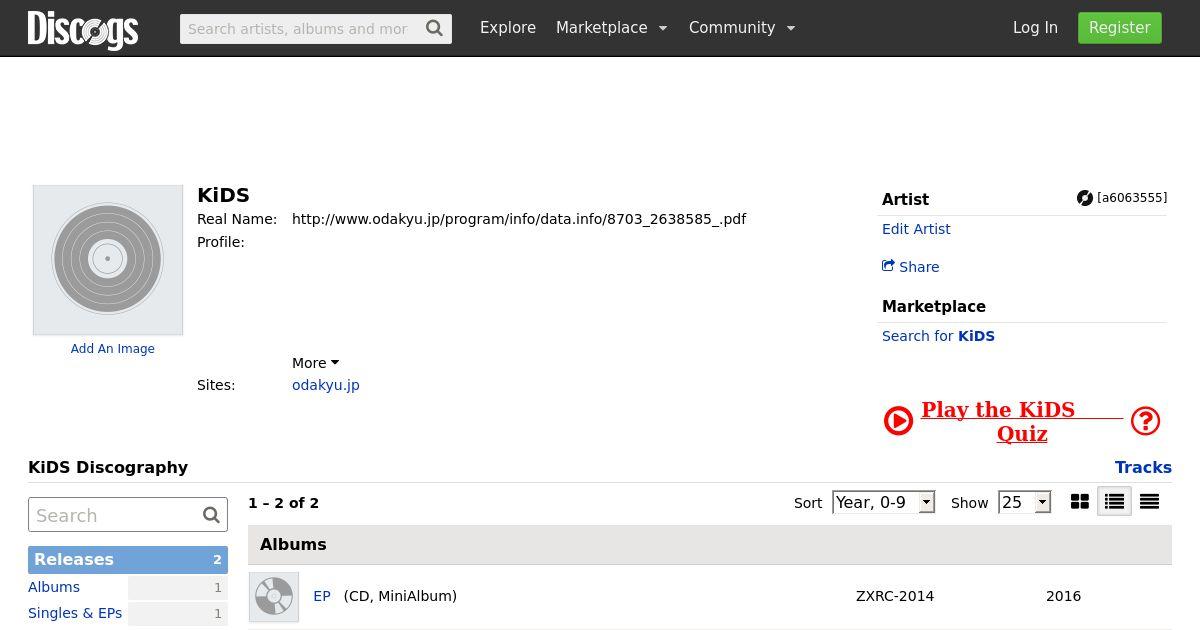1200x630 pixels.
Task: Click the Edit Artist link
Action: coord(916,229)
